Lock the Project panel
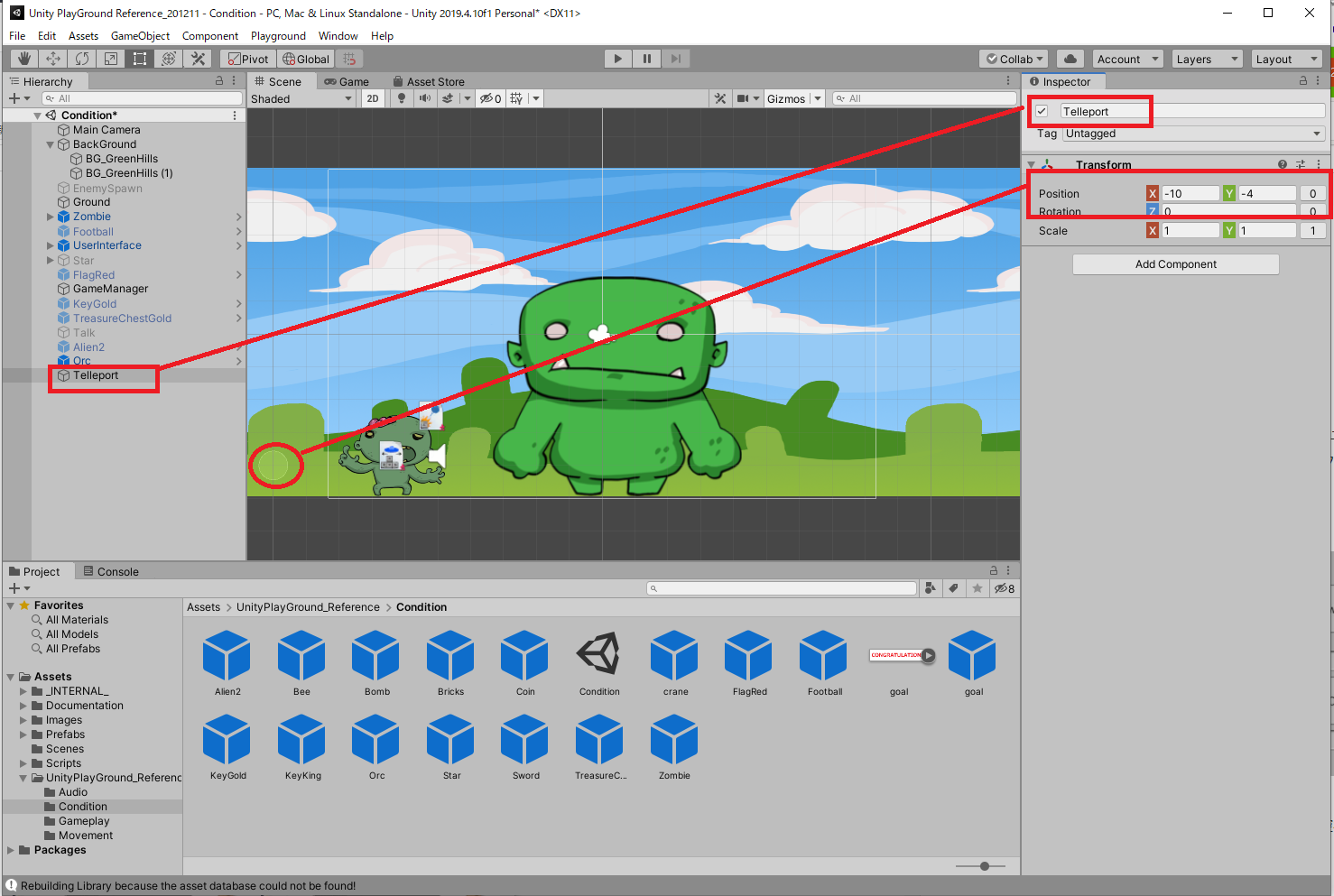Viewport: 1334px width, 896px height. click(994, 570)
